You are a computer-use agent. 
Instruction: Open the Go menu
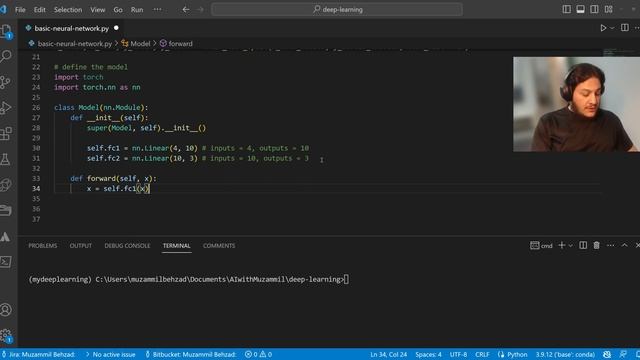(x=118, y=9)
